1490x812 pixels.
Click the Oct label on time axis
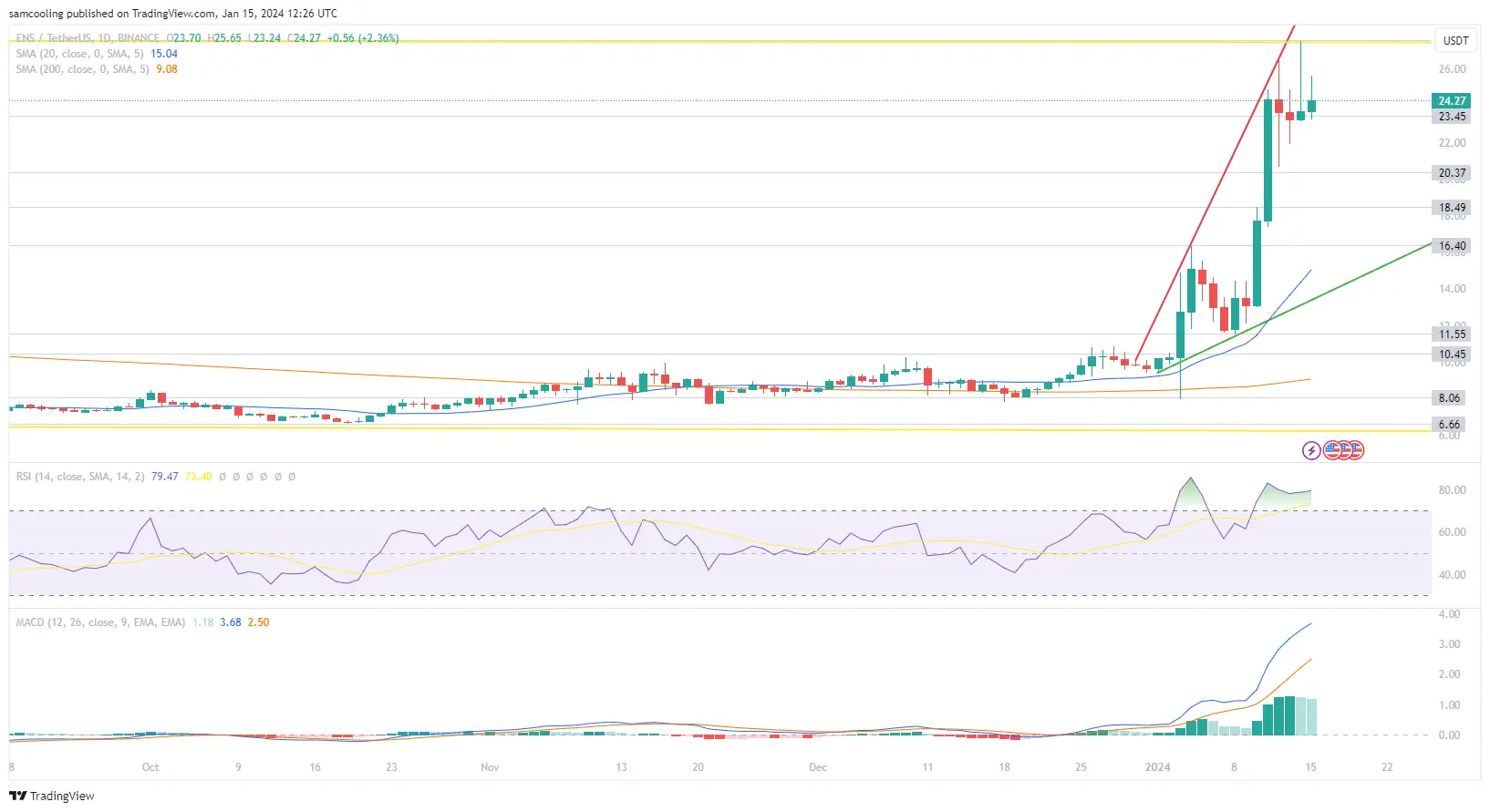coord(150,767)
